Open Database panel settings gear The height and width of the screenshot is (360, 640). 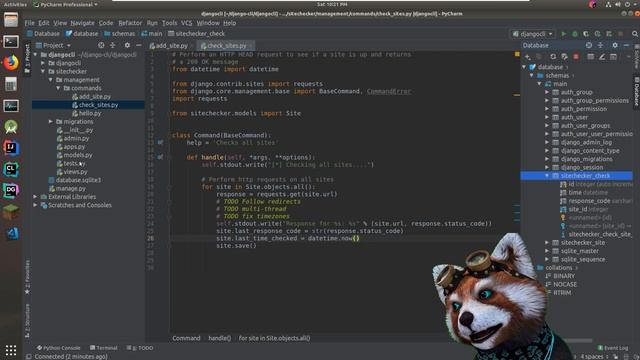click(615, 45)
